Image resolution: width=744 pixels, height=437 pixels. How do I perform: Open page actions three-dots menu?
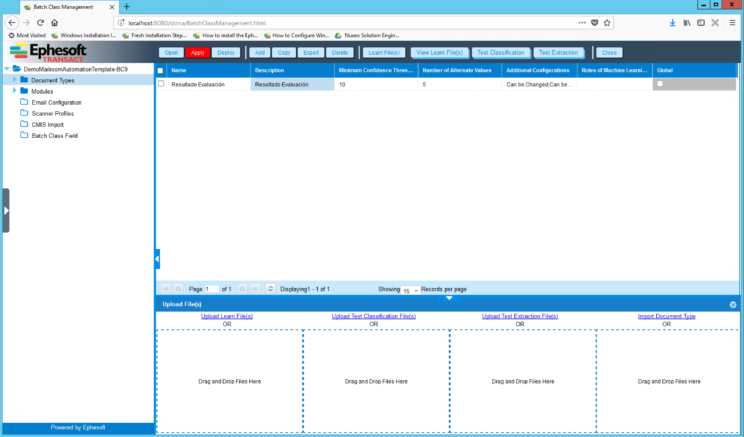point(582,22)
